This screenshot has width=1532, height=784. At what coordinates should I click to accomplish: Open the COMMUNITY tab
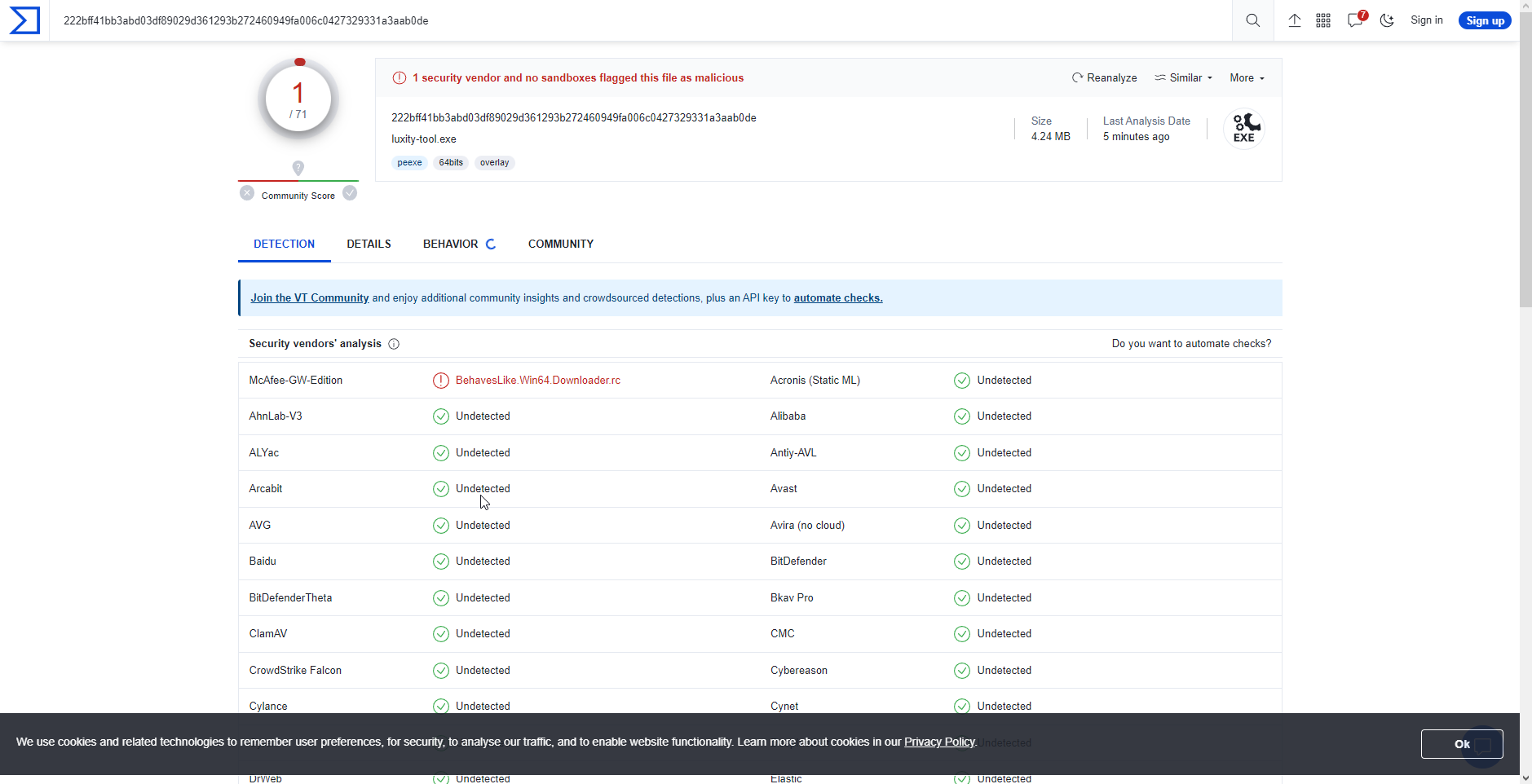pyautogui.click(x=560, y=244)
